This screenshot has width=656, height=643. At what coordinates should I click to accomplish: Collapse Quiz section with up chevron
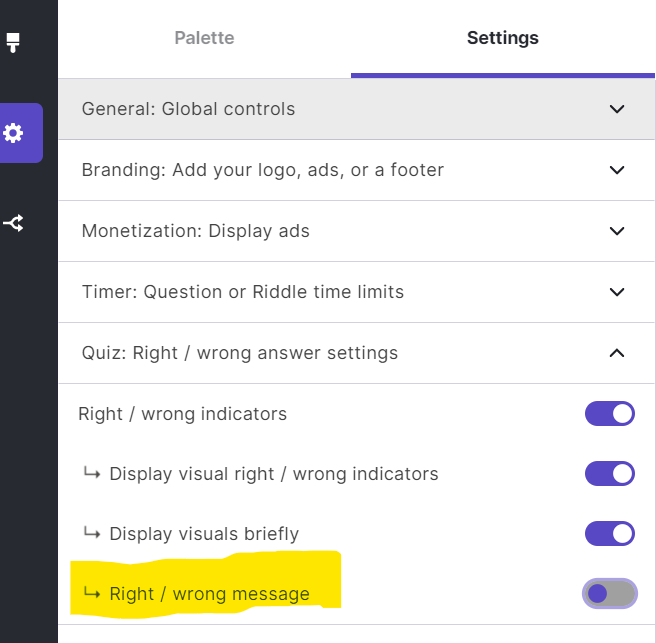617,353
